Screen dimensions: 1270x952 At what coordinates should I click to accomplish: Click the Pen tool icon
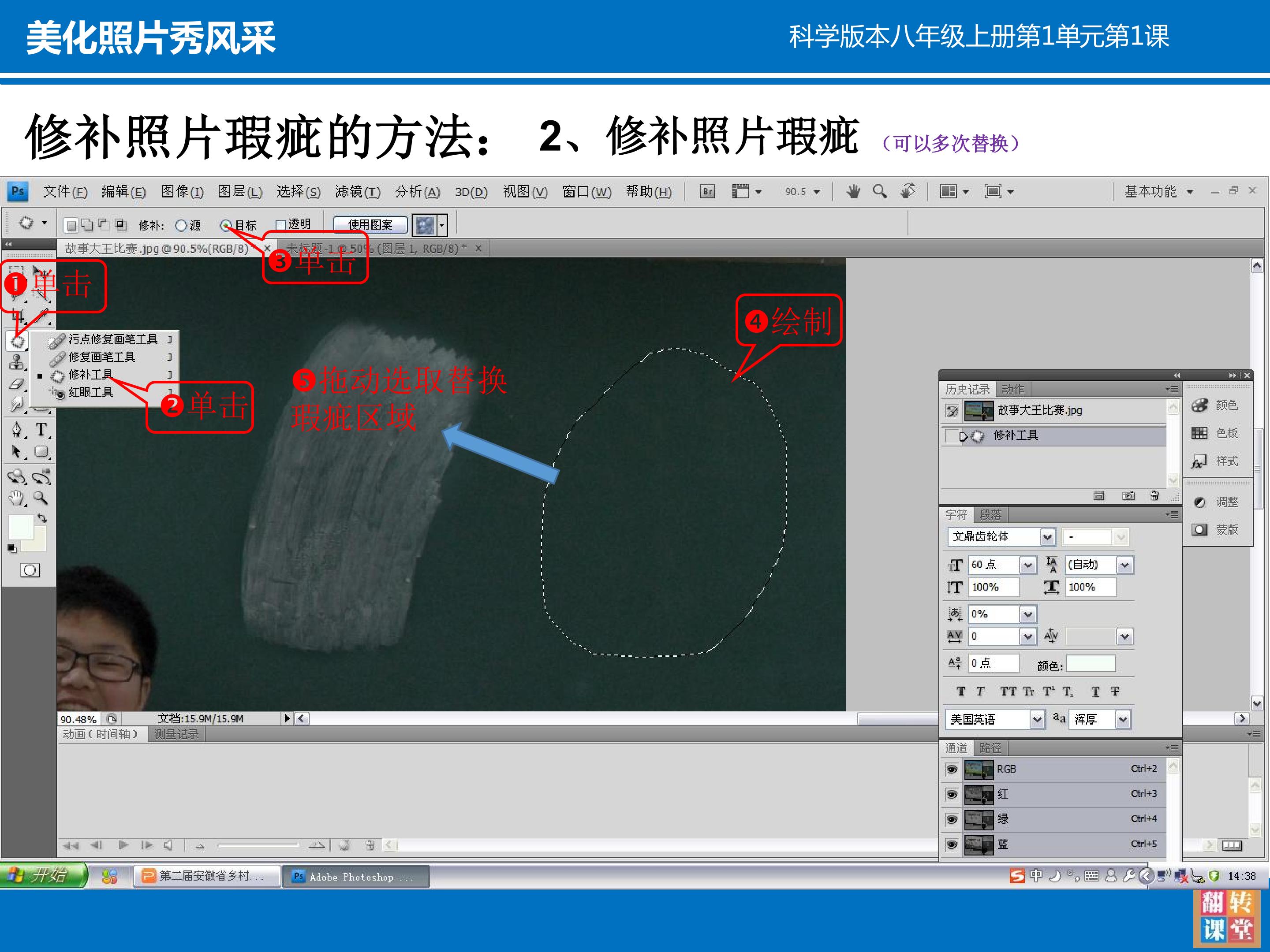tap(17, 429)
